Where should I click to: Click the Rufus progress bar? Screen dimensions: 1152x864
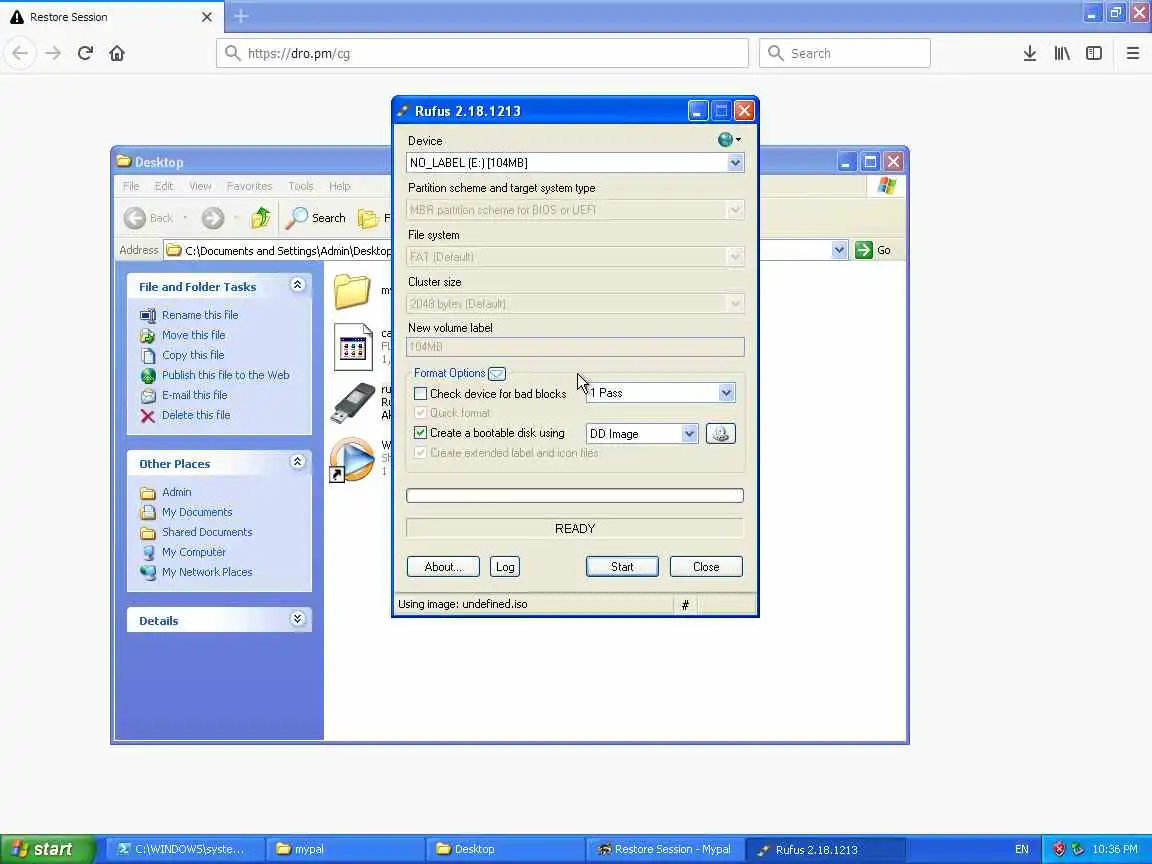pyautogui.click(x=575, y=495)
